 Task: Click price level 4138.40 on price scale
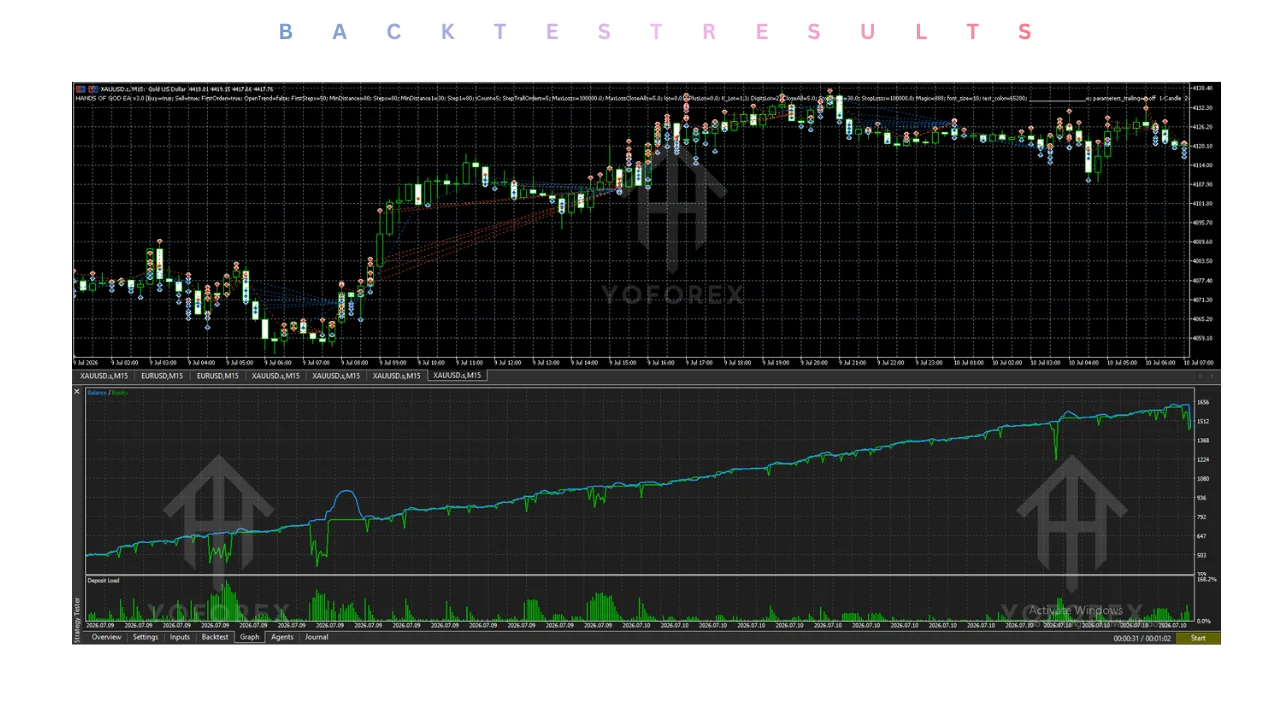click(x=1204, y=89)
